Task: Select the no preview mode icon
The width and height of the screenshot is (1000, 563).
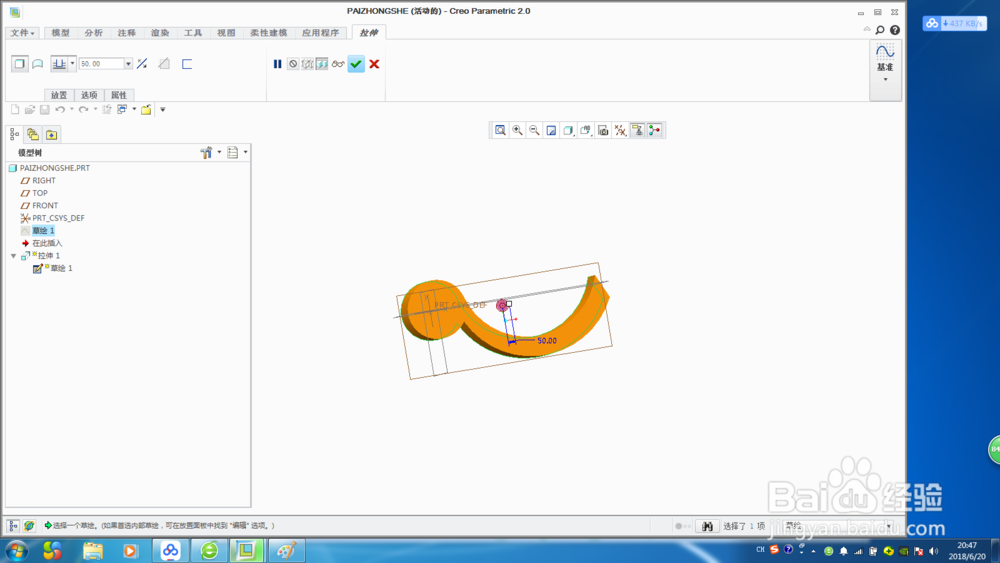Action: pyautogui.click(x=293, y=64)
